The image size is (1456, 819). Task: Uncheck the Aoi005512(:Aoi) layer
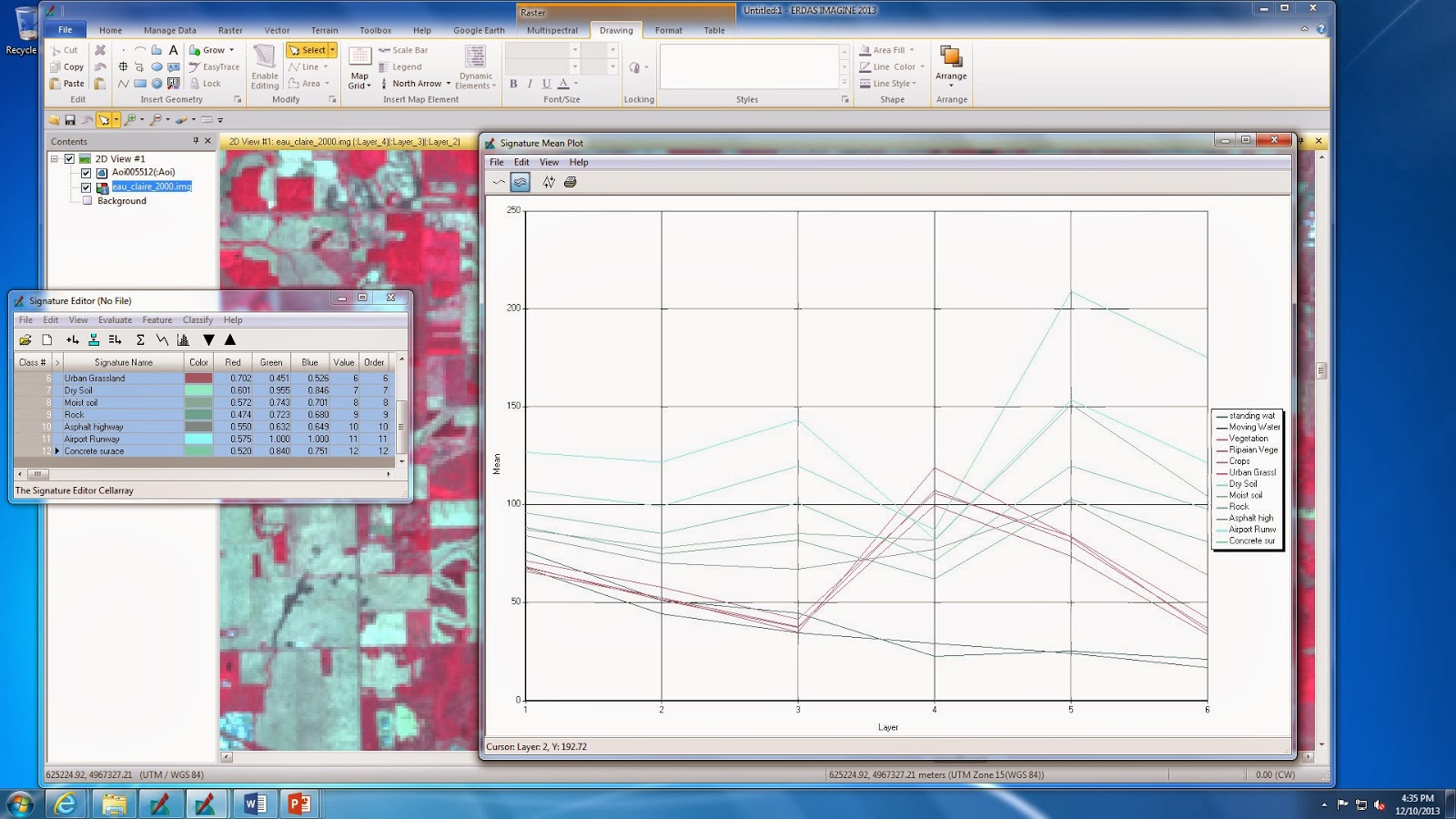coord(86,173)
